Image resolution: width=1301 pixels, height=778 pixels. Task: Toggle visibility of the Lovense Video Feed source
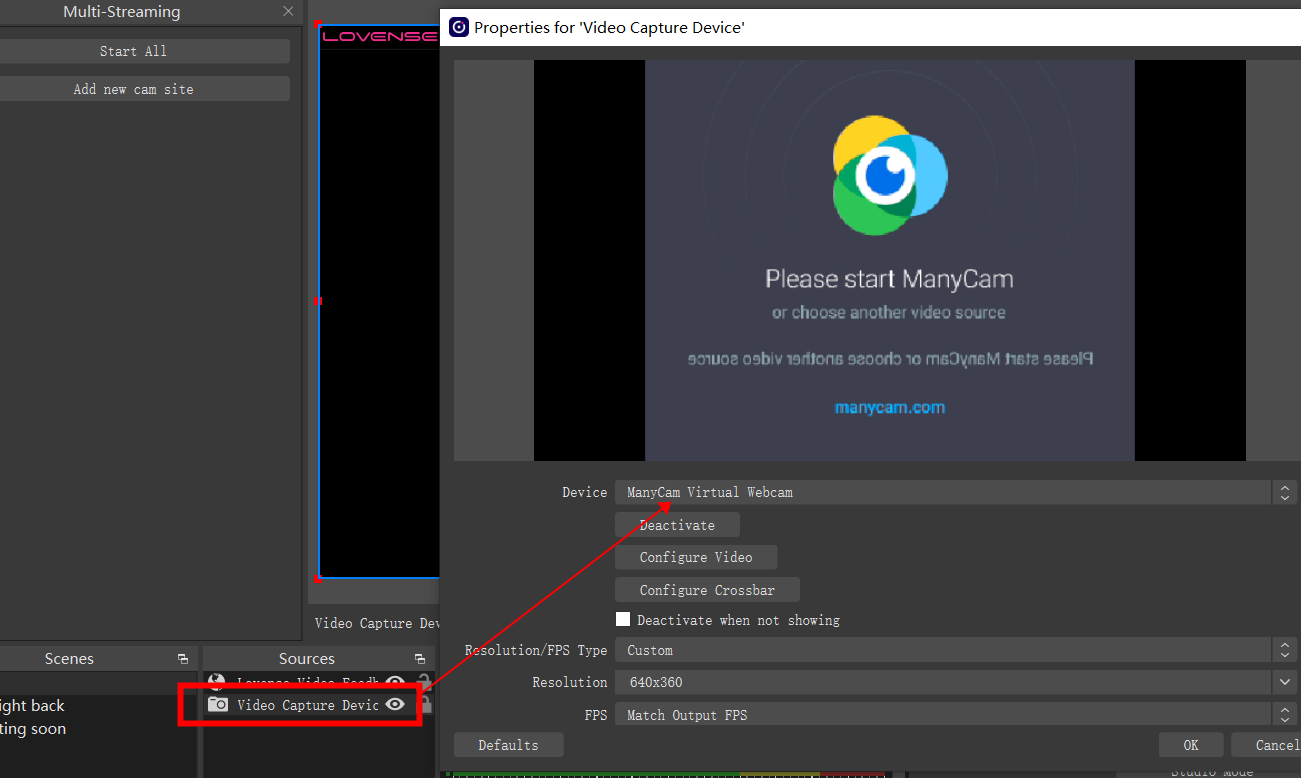pos(394,681)
